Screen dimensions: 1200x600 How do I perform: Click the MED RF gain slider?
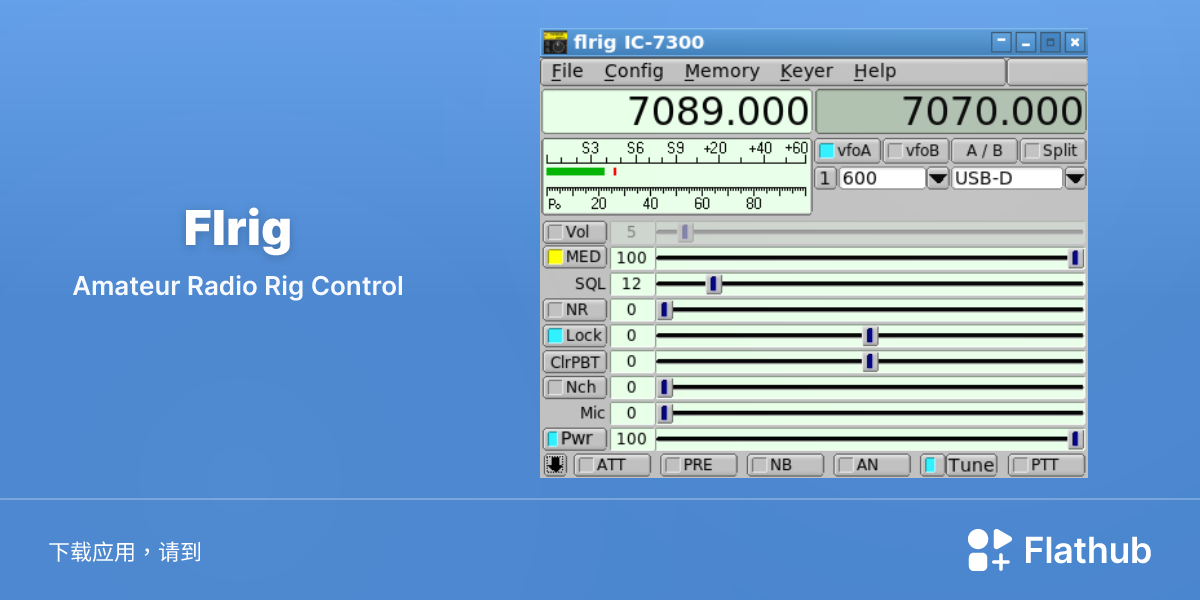pos(870,258)
